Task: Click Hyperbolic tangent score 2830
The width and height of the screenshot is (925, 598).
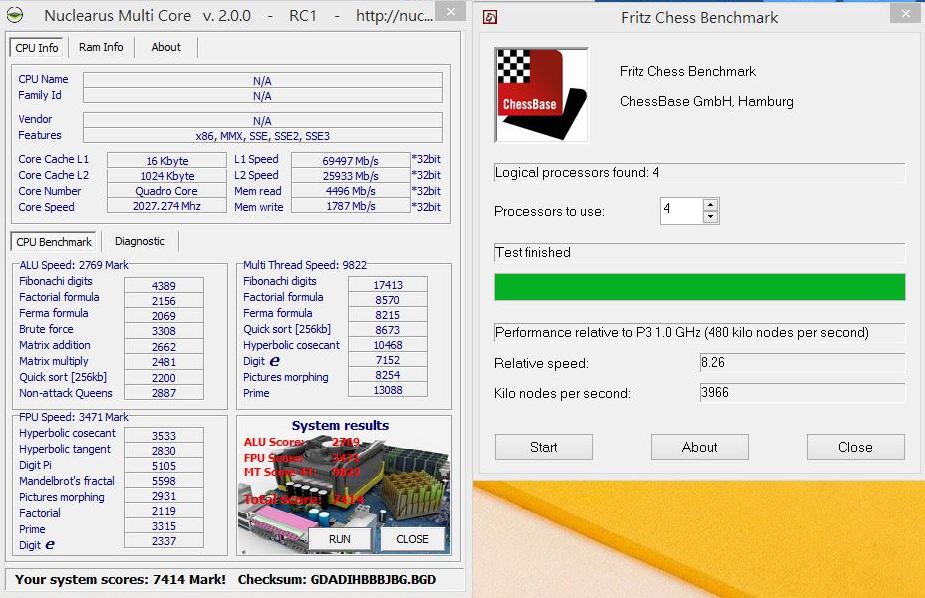Action: [x=164, y=451]
